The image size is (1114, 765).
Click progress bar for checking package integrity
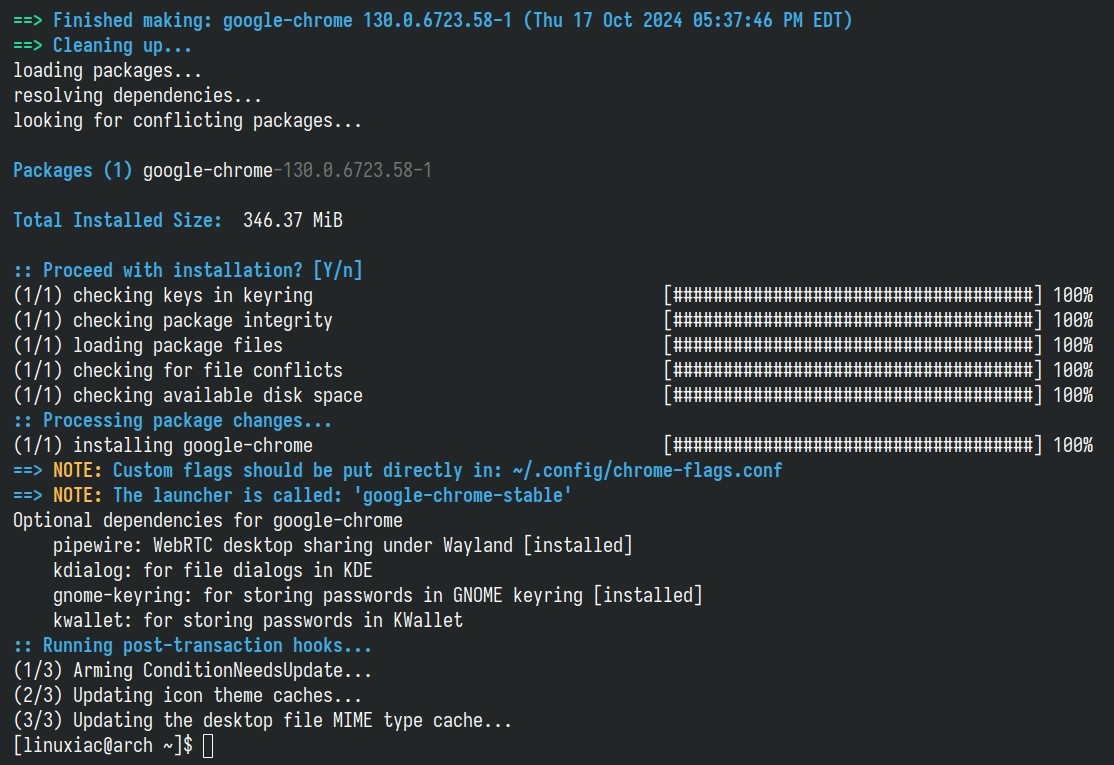[853, 320]
